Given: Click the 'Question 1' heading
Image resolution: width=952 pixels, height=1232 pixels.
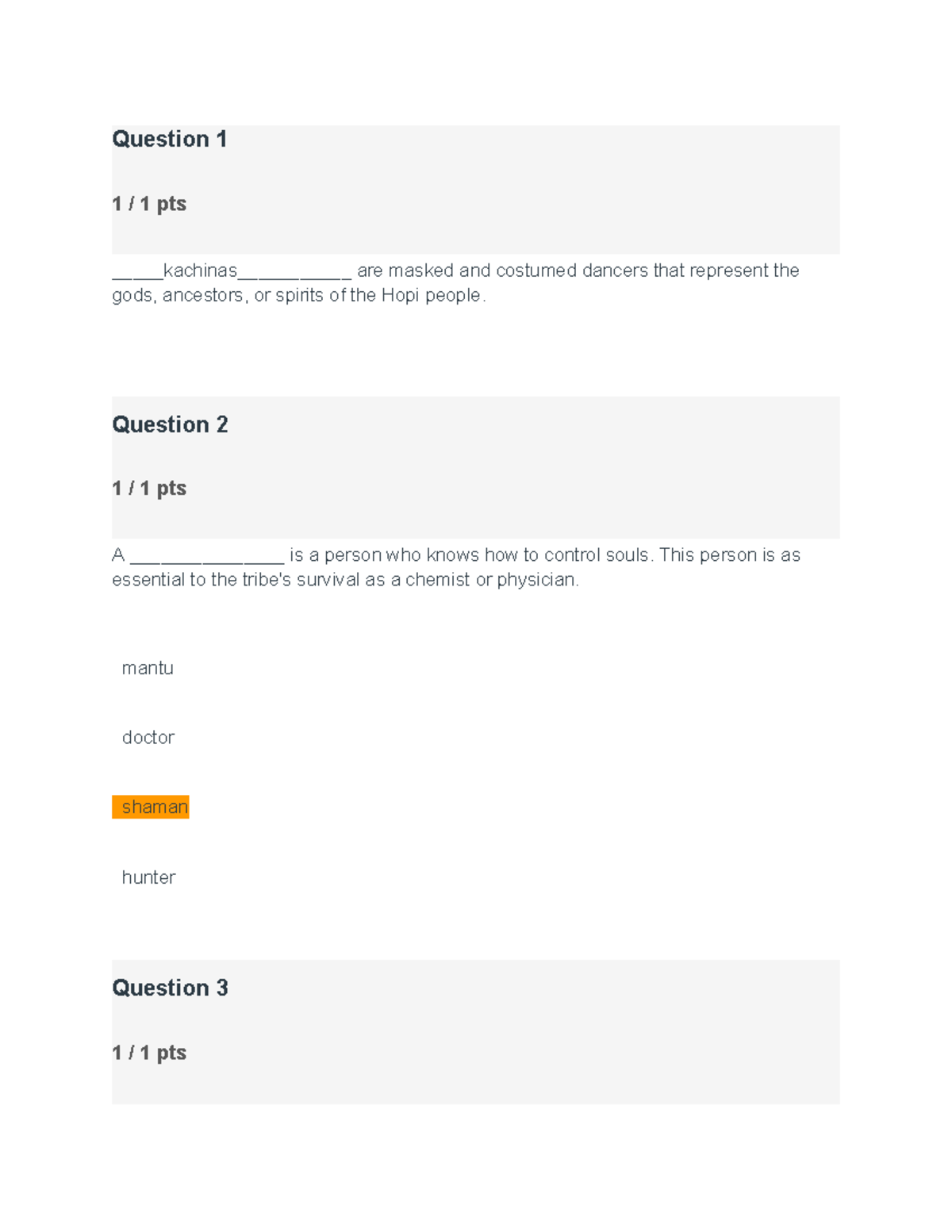Looking at the screenshot, I should tap(170, 139).
